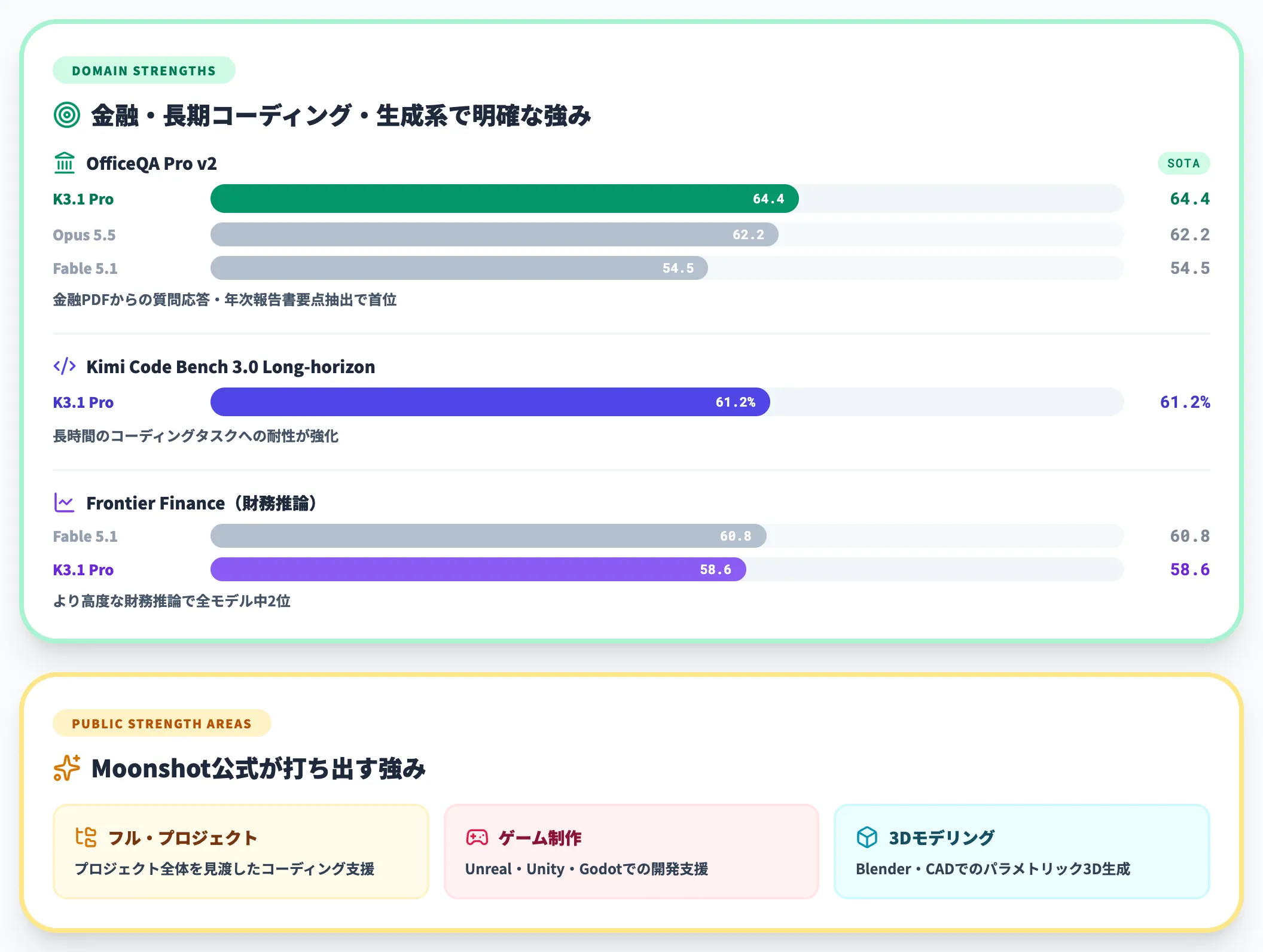The image size is (1263, 952).
Task: Click the indigo K3.1 Pro 61.2% bar
Action: point(490,402)
